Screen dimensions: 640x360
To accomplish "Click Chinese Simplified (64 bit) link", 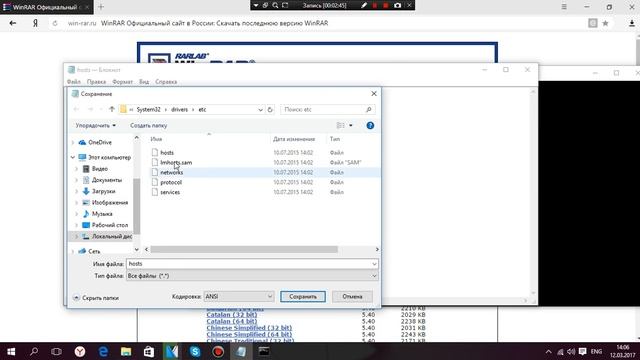I will (249, 334).
